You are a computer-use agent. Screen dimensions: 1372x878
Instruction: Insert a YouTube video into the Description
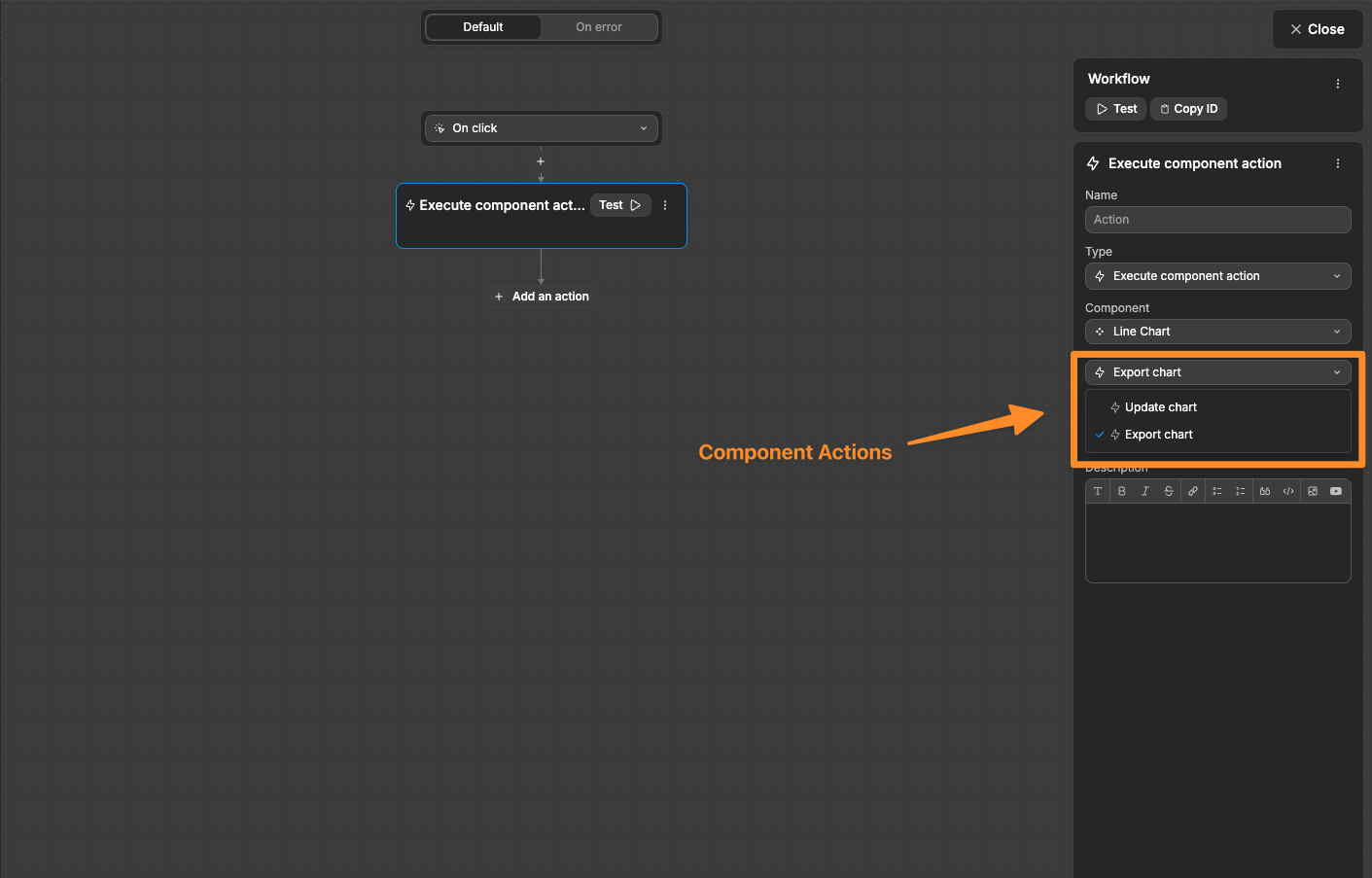click(1335, 491)
